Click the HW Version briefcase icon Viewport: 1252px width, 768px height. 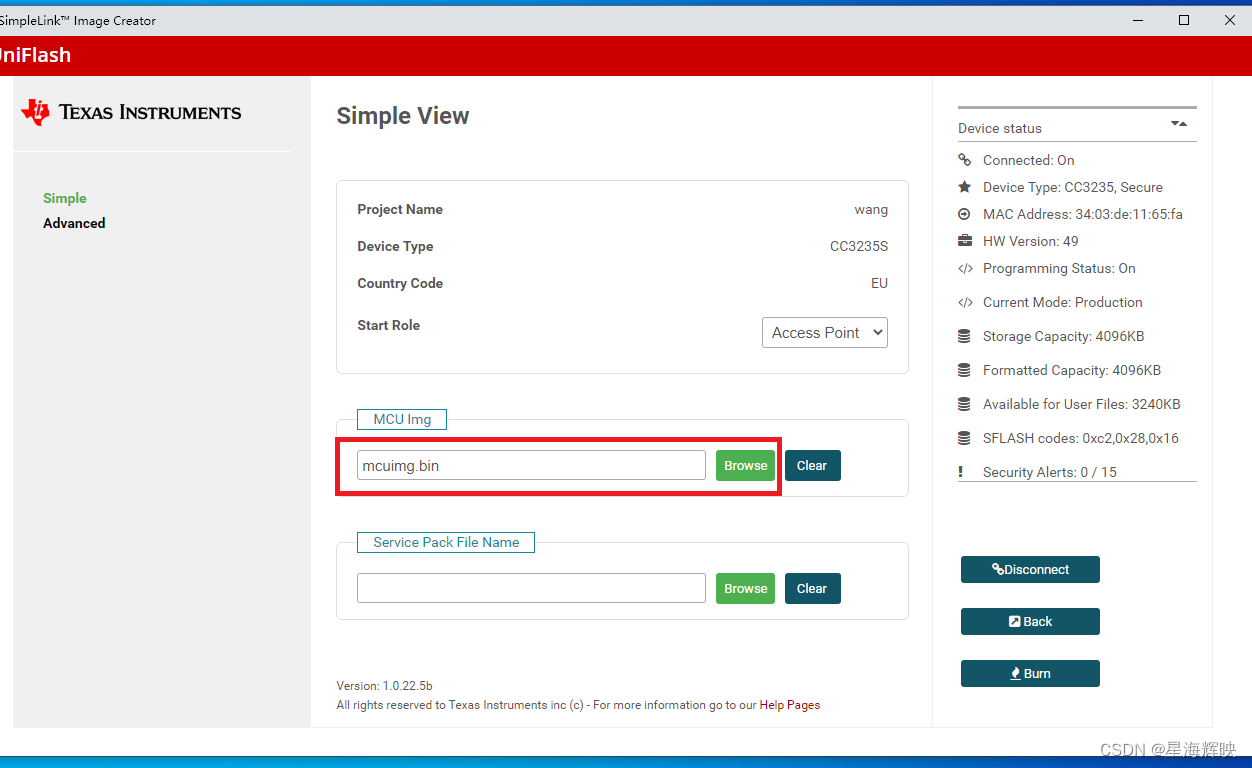964,241
